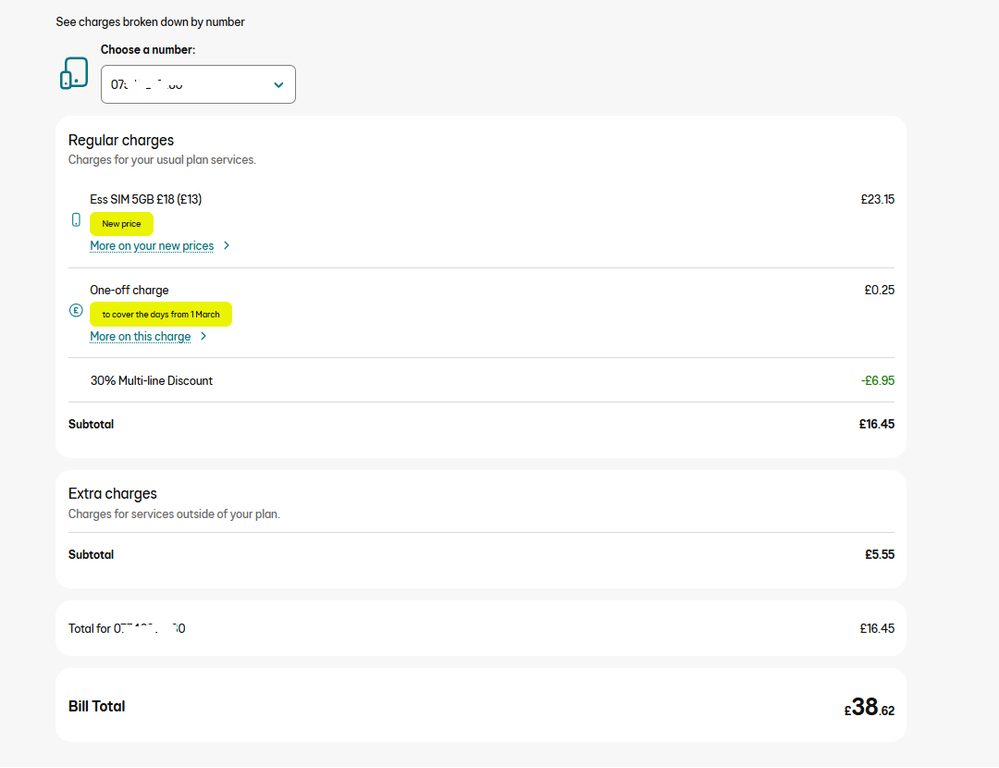Screen dimensions: 999x768
Task: Open the Choose a number dropdown
Action: pos(198,85)
